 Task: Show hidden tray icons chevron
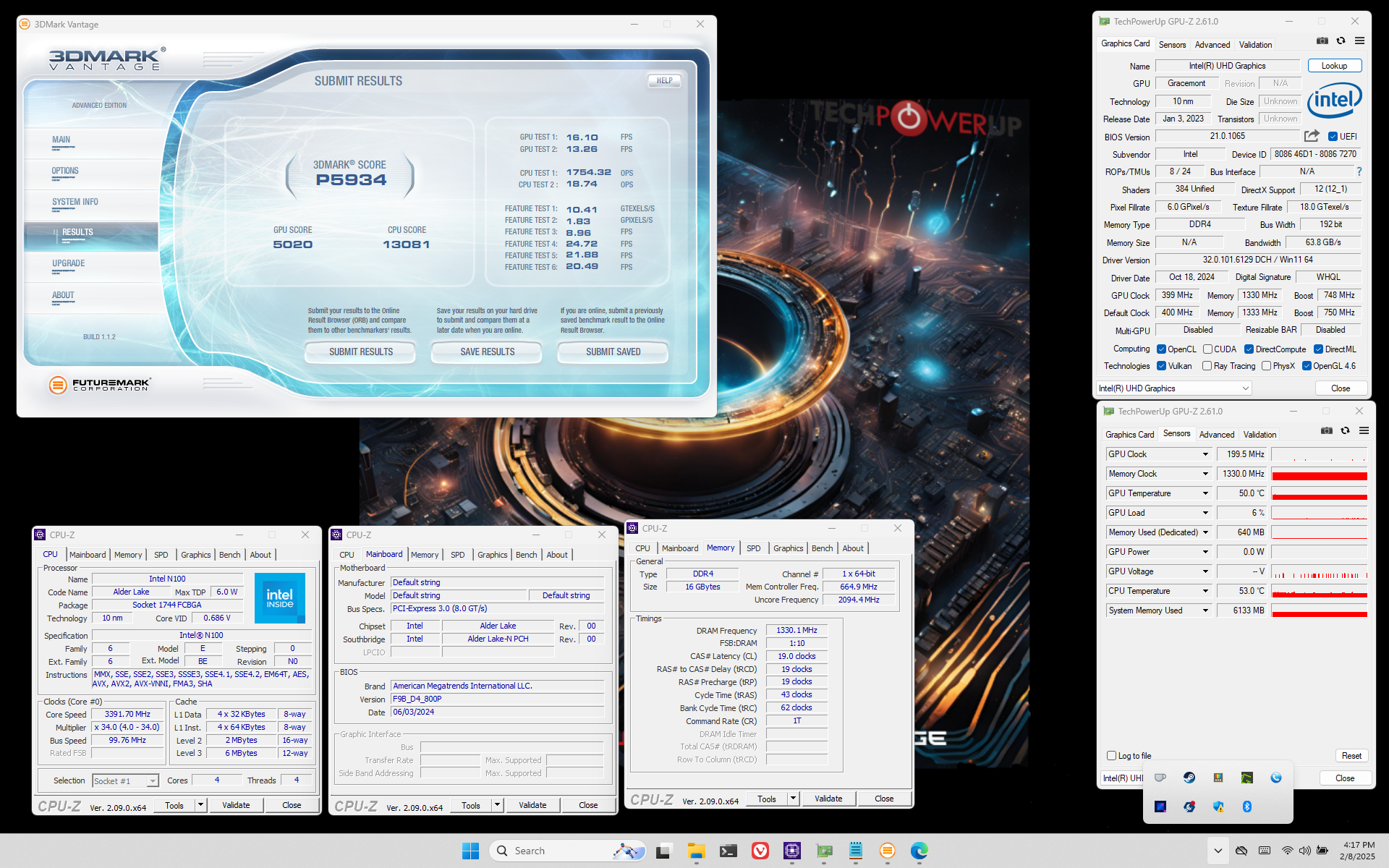coord(1218,851)
